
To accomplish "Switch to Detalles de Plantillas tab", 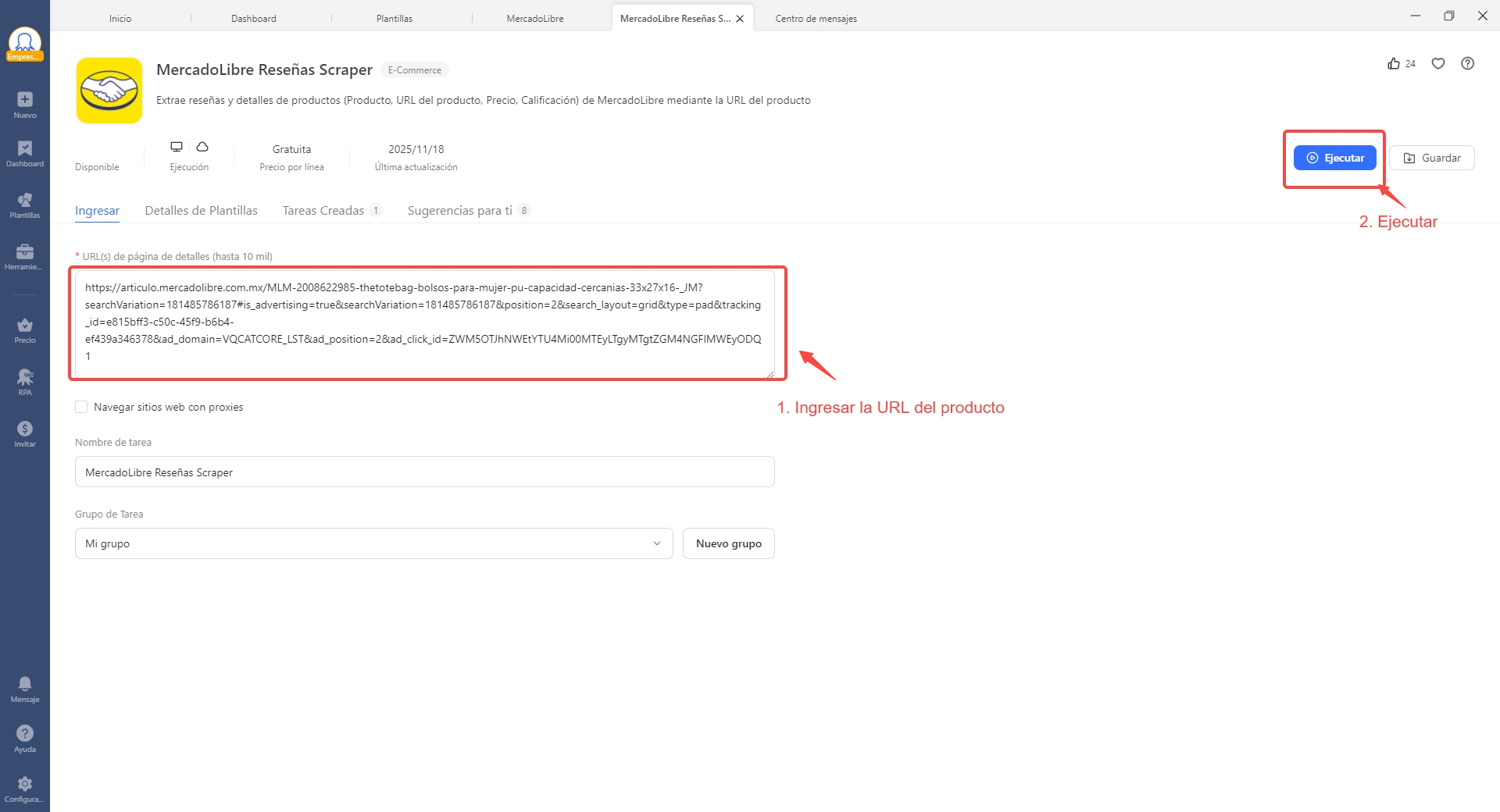I will pos(201,211).
